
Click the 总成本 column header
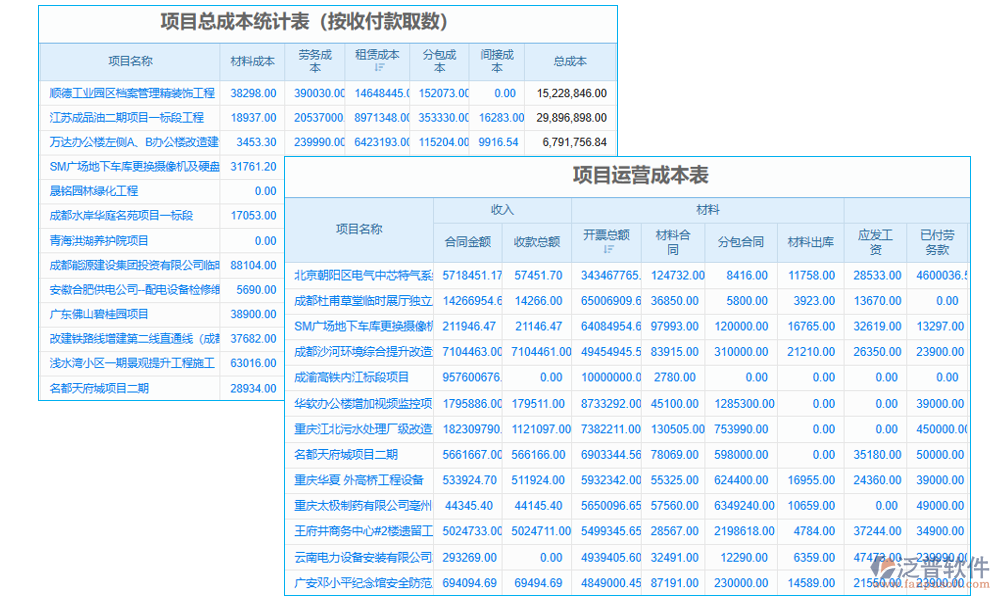point(568,61)
